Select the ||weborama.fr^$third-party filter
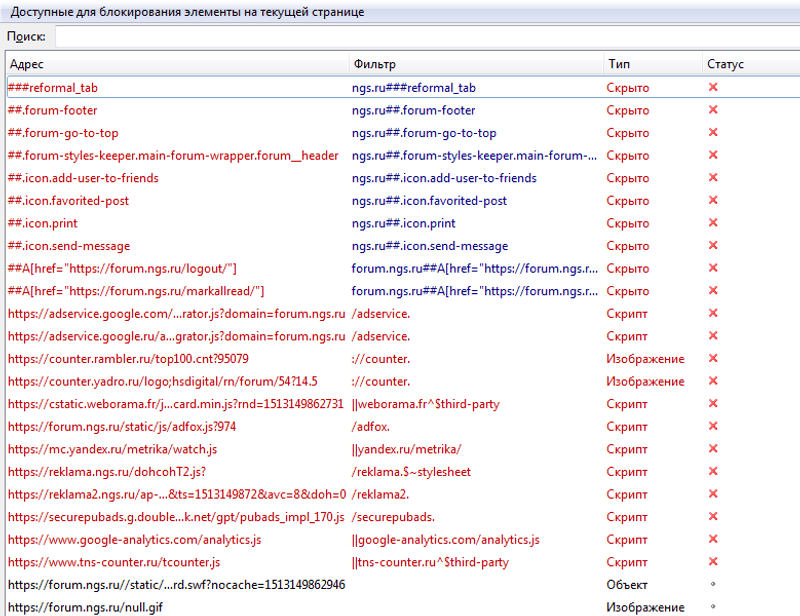Image resolution: width=800 pixels, height=616 pixels. point(425,404)
